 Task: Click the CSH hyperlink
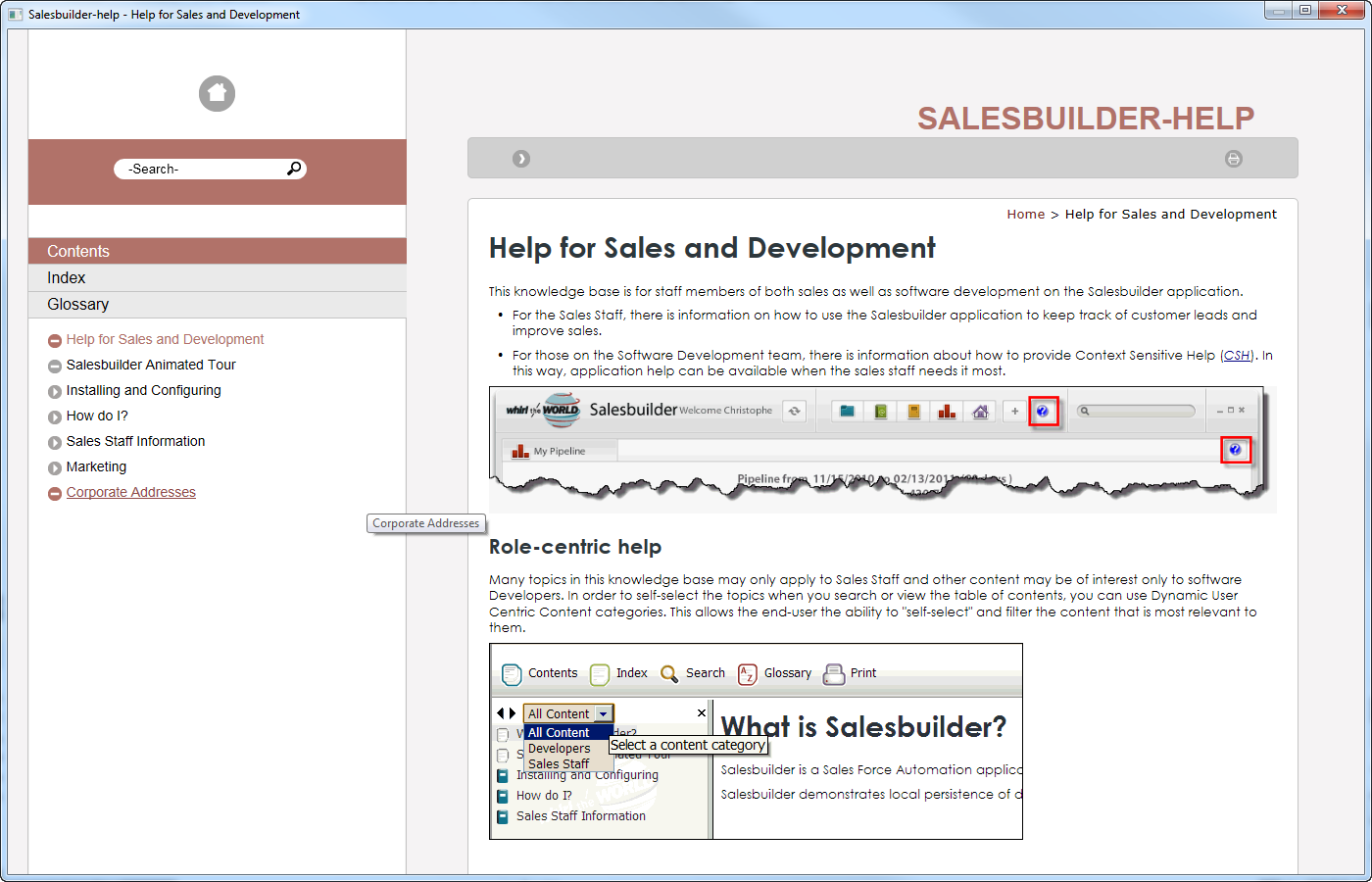[1237, 355]
